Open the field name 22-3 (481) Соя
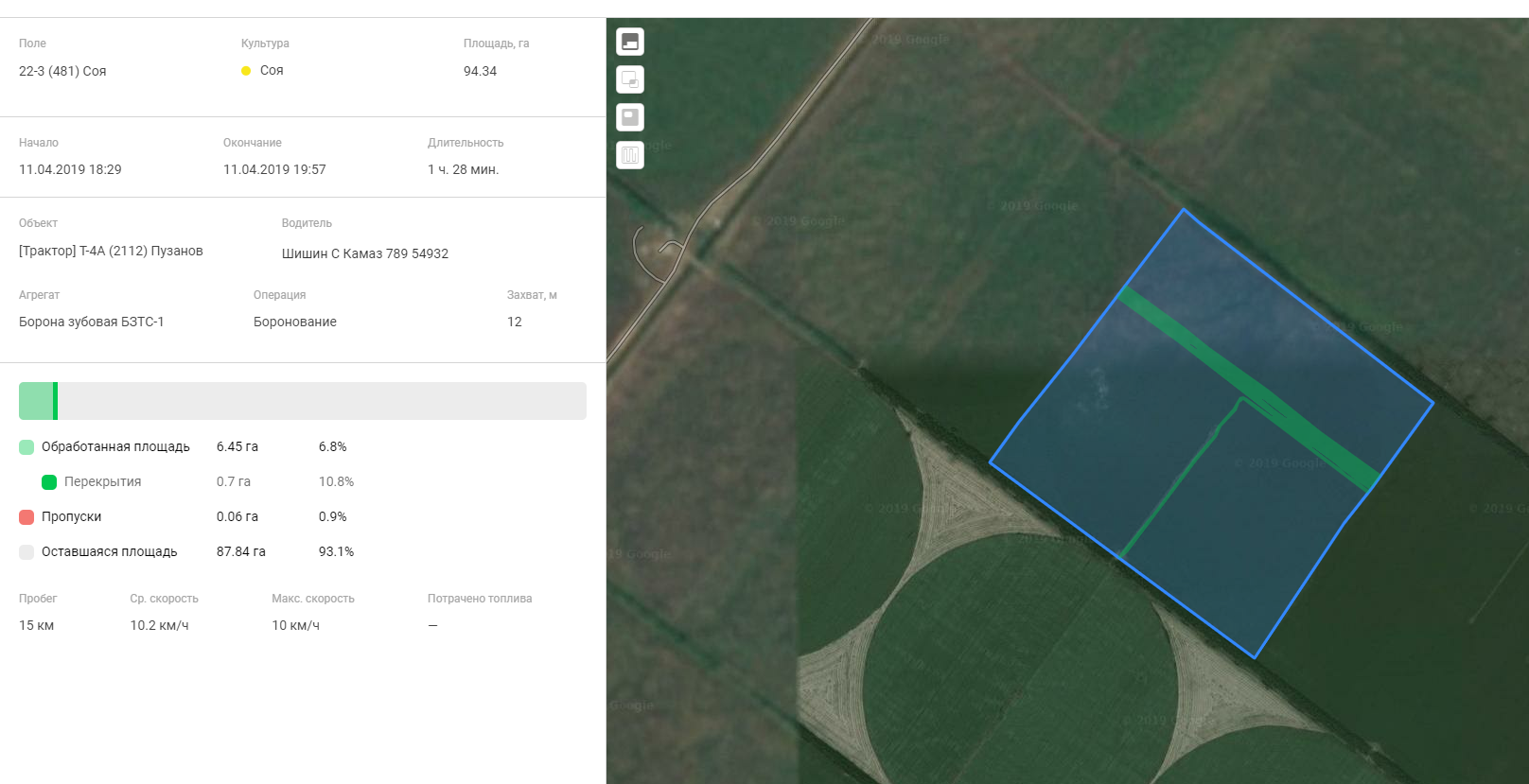Viewport: 1529px width, 784px height. tap(62, 71)
